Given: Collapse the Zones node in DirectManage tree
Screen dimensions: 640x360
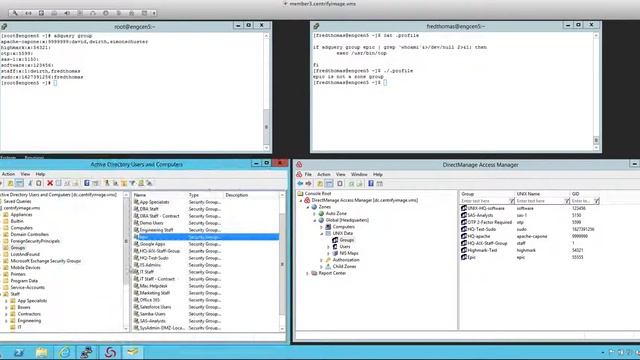Looking at the screenshot, I should click(x=308, y=207).
